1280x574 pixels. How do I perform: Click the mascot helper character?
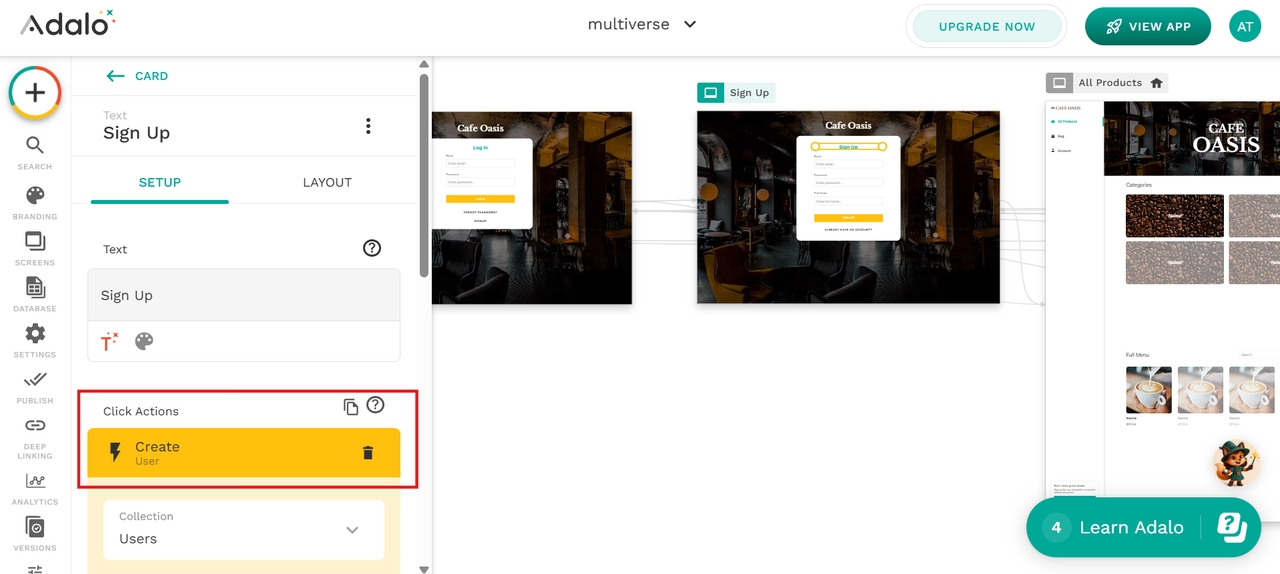[1235, 463]
